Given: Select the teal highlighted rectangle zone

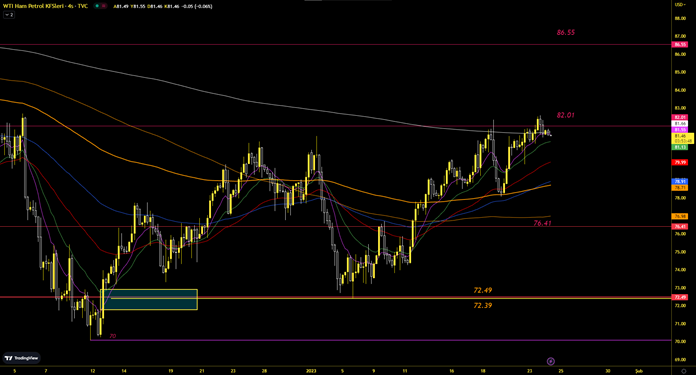Looking at the screenshot, I should (x=149, y=300).
